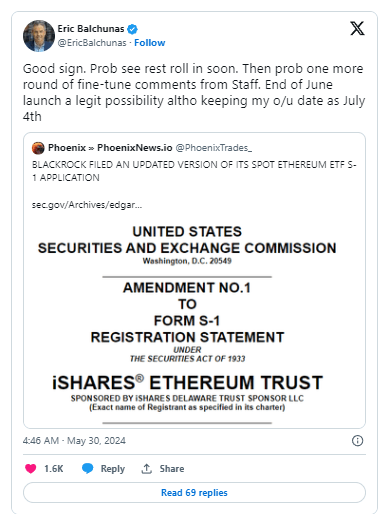This screenshot has width=382, height=521.
Task: Click the Phoenix account avatar icon
Action: coord(38,148)
